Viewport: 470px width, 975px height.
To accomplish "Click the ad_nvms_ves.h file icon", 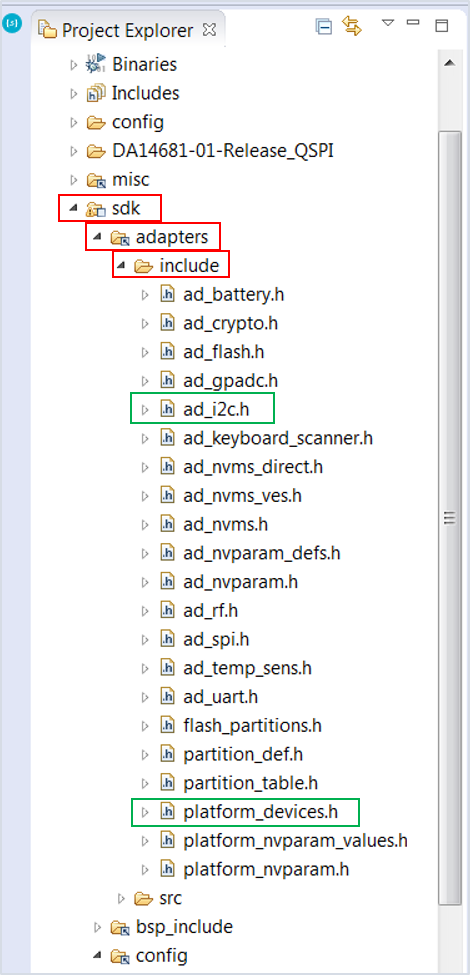I will tap(168, 496).
